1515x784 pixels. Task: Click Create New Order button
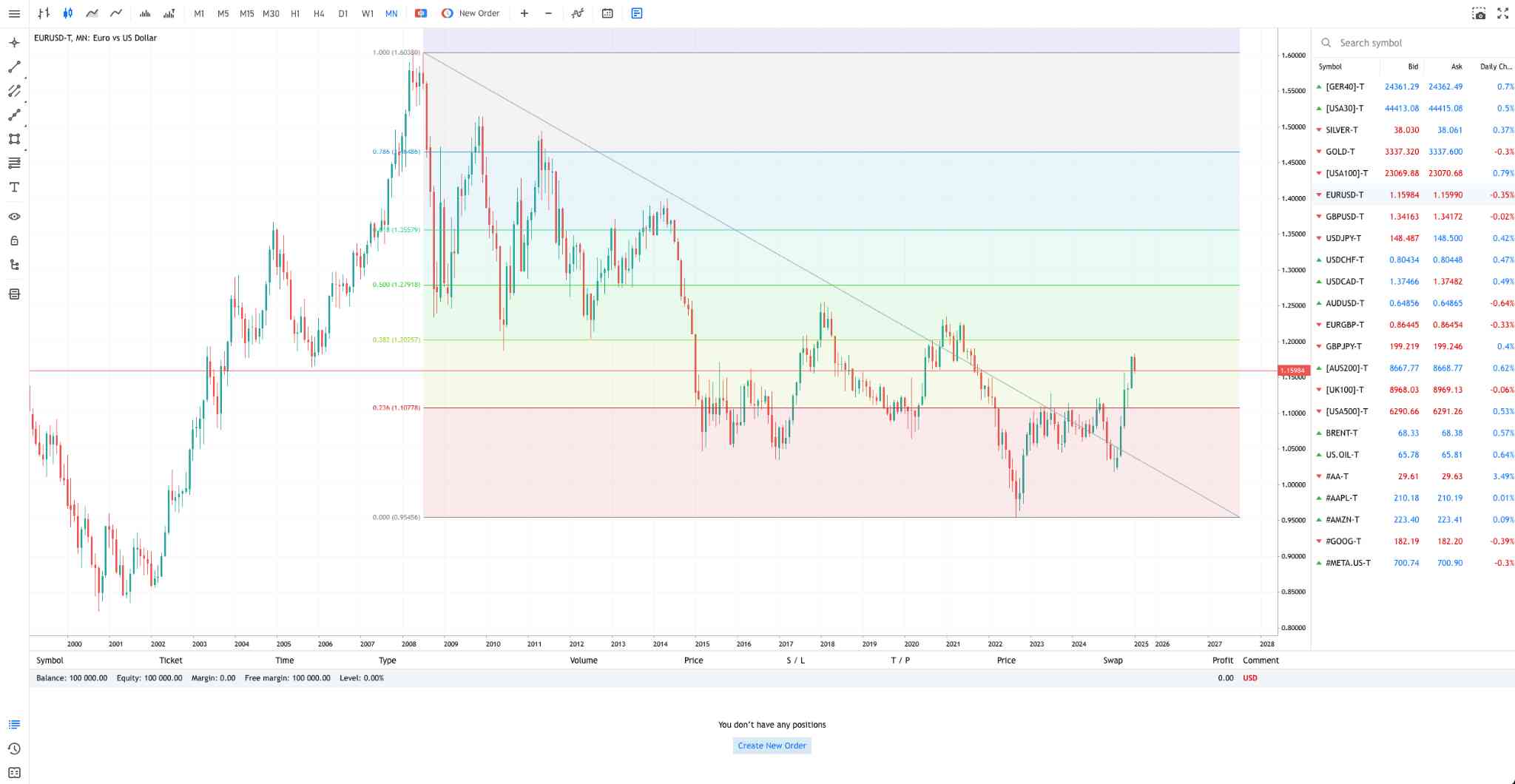click(x=772, y=746)
